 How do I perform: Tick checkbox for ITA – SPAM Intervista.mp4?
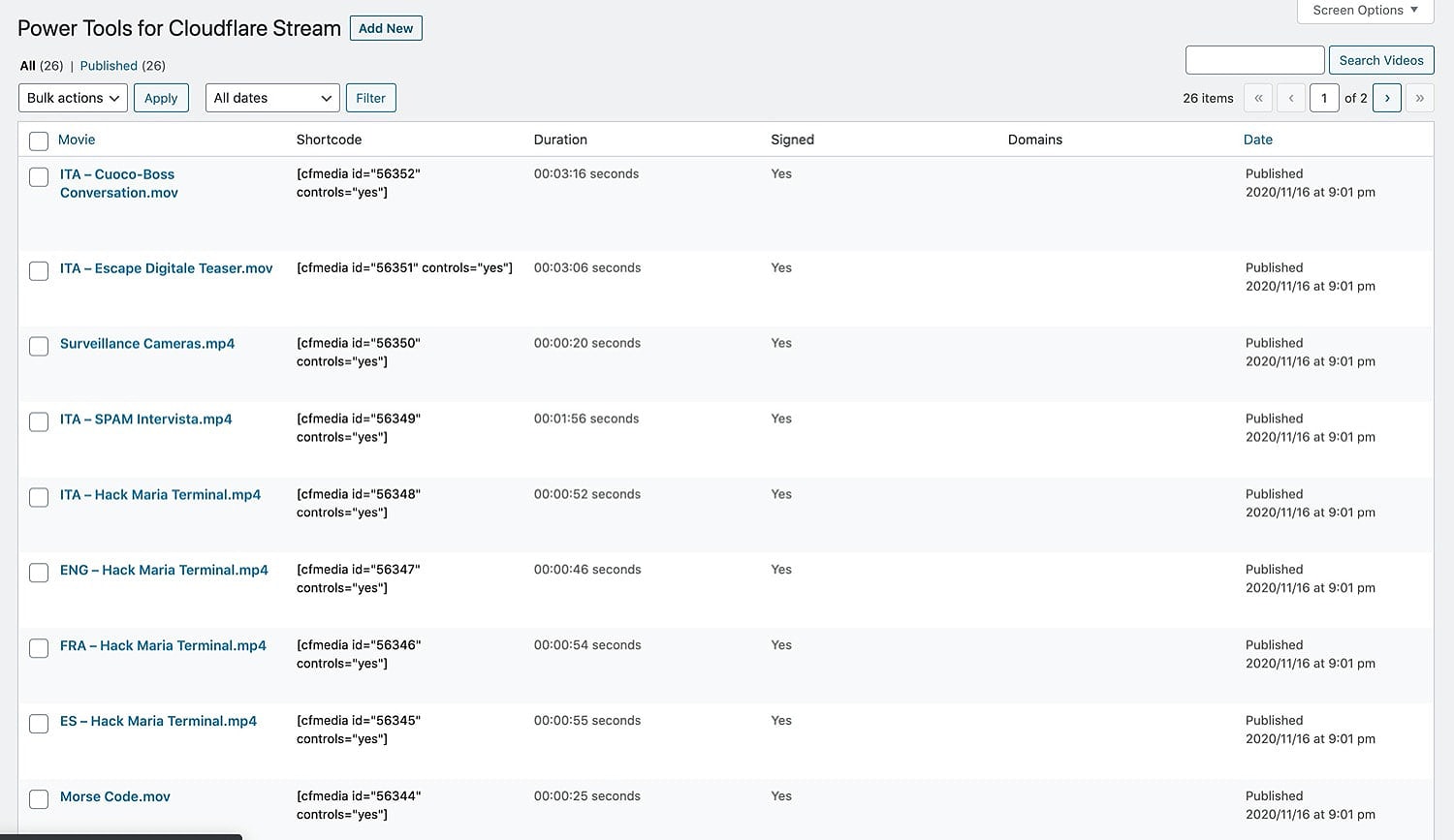point(39,422)
